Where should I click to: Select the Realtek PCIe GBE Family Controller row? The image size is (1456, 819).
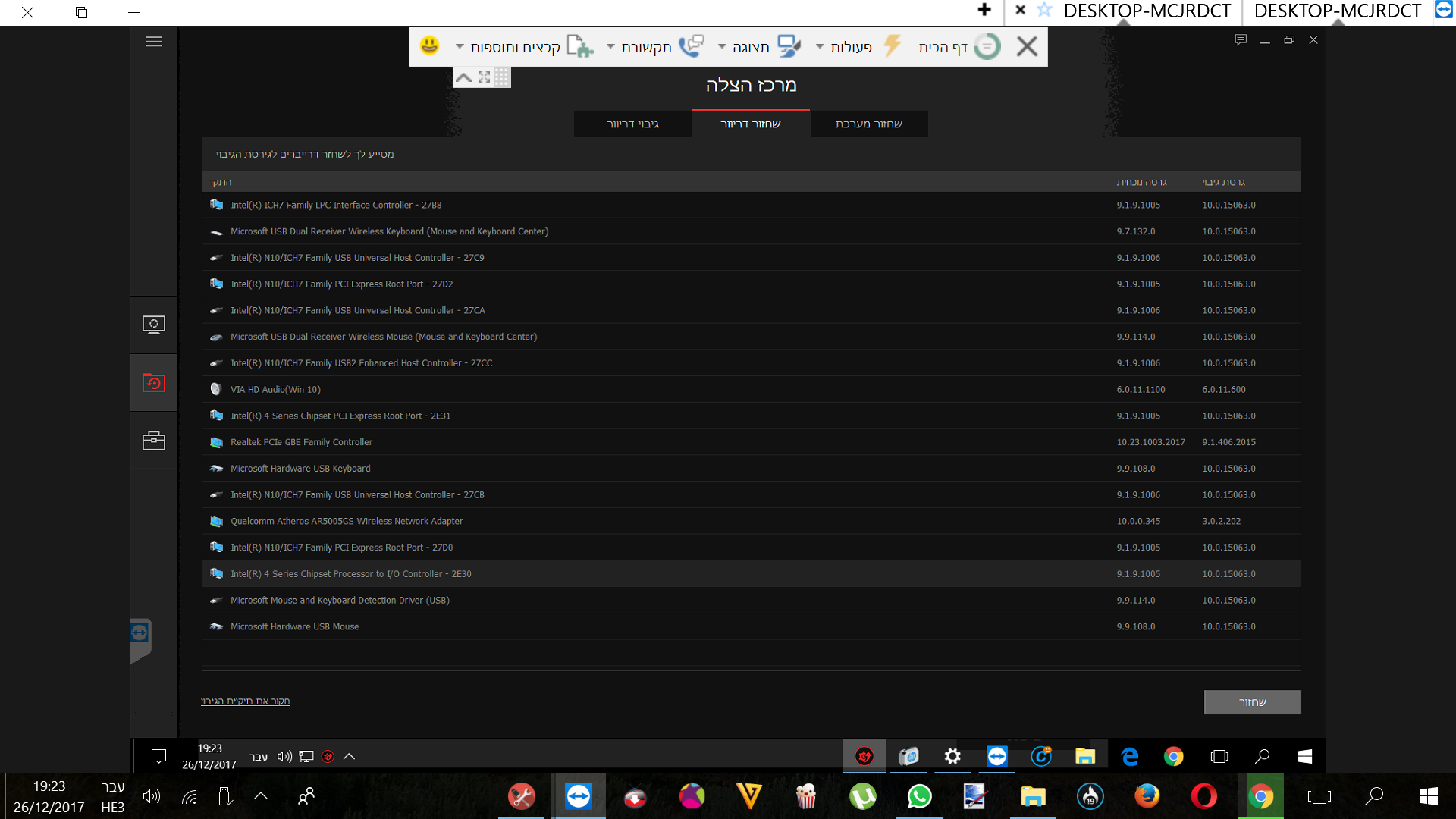(751, 442)
